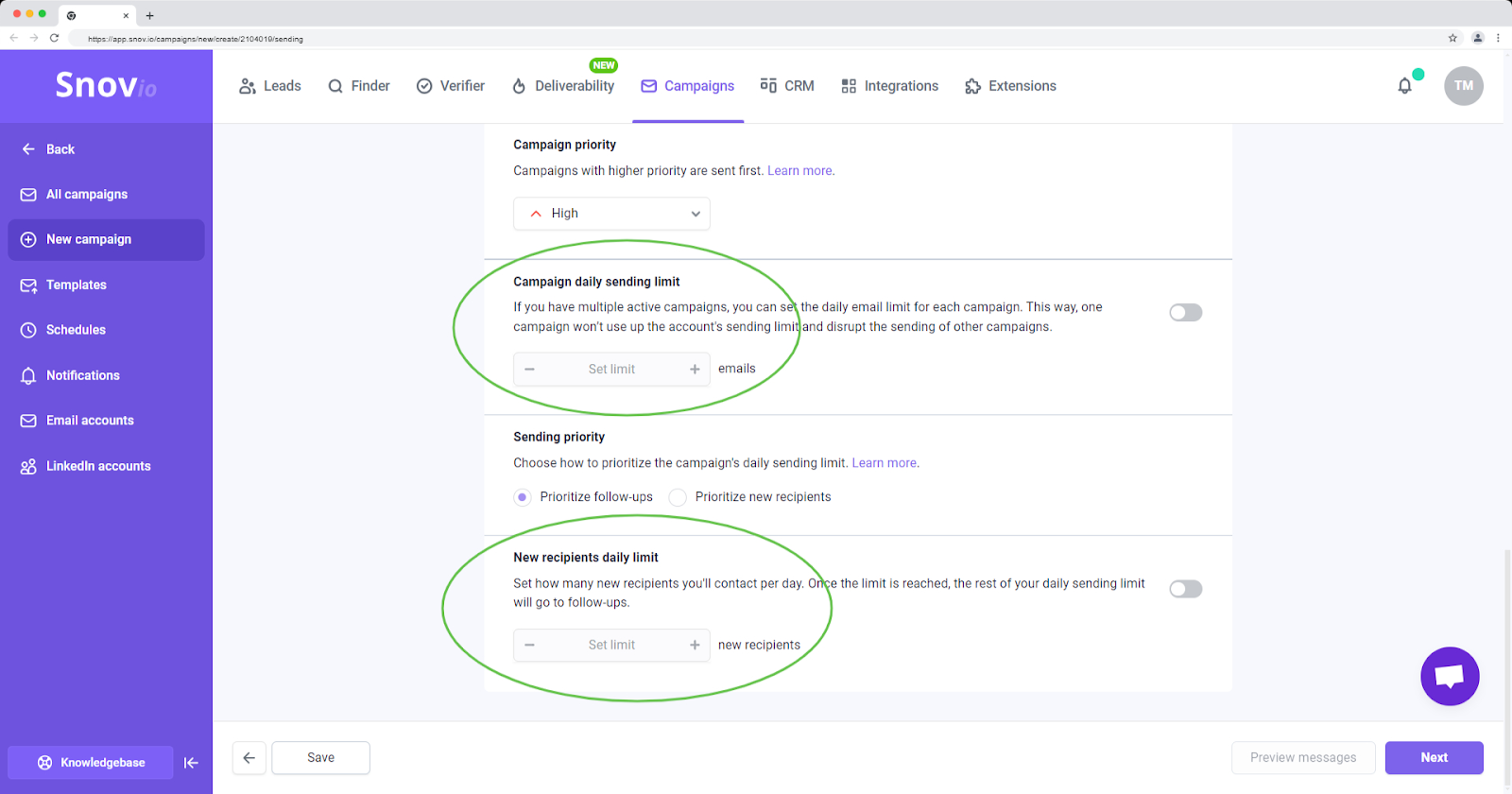
Task: Select Prioritize new recipients option
Action: pyautogui.click(x=678, y=497)
